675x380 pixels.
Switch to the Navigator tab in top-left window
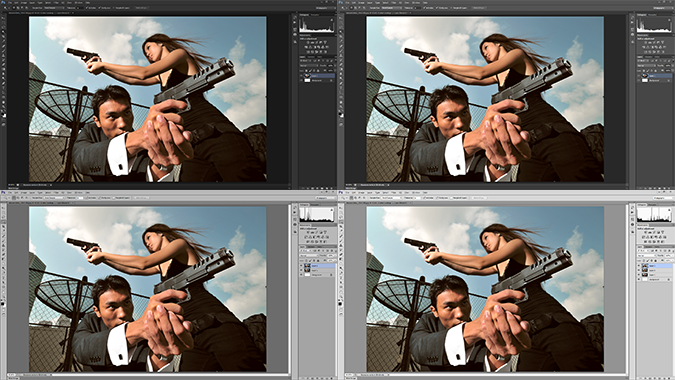pyautogui.click(x=315, y=15)
